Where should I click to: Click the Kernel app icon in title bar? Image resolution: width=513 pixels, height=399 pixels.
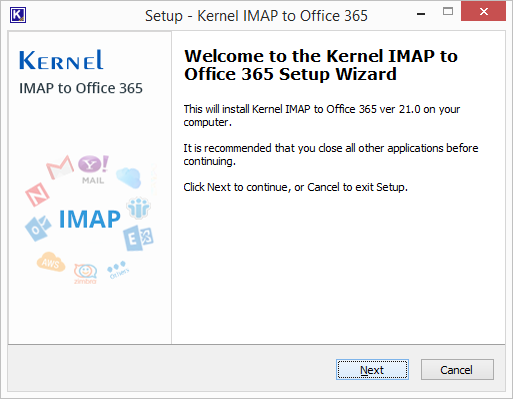(18, 15)
